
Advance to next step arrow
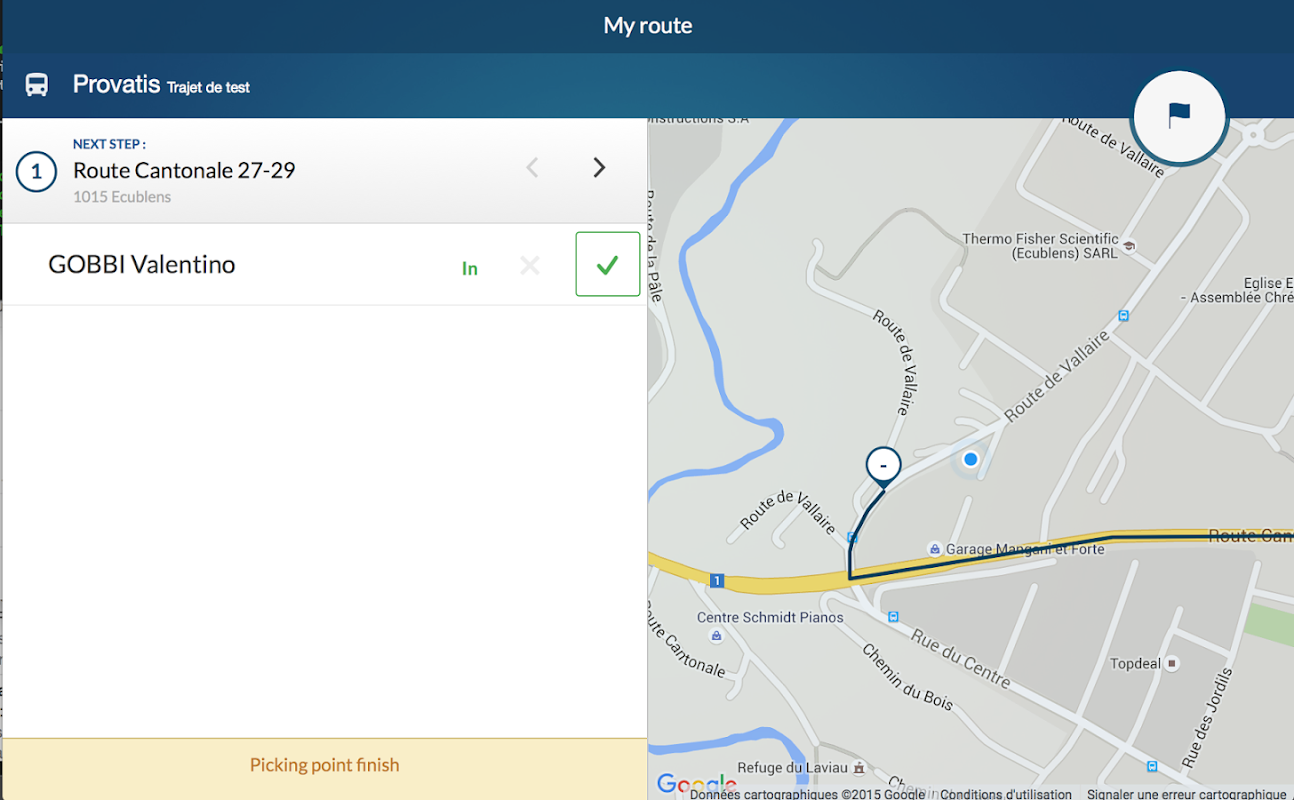(x=599, y=168)
